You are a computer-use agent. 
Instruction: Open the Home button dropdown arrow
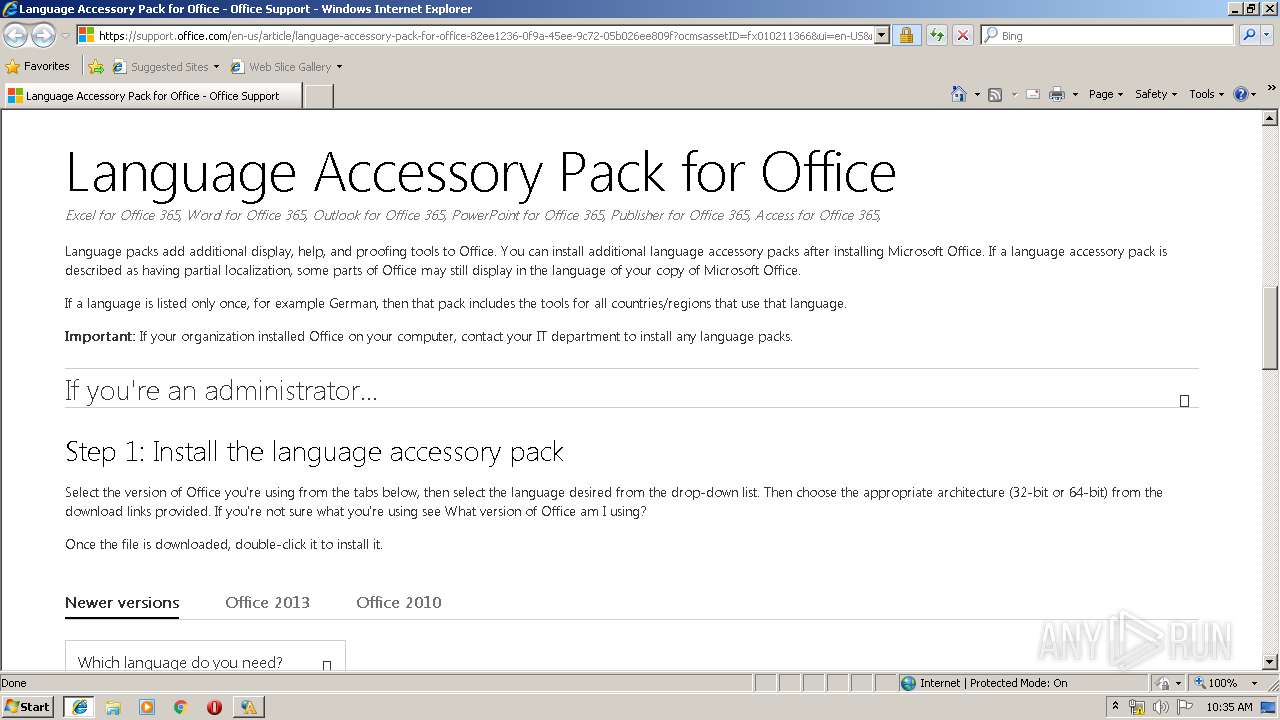[x=976, y=94]
